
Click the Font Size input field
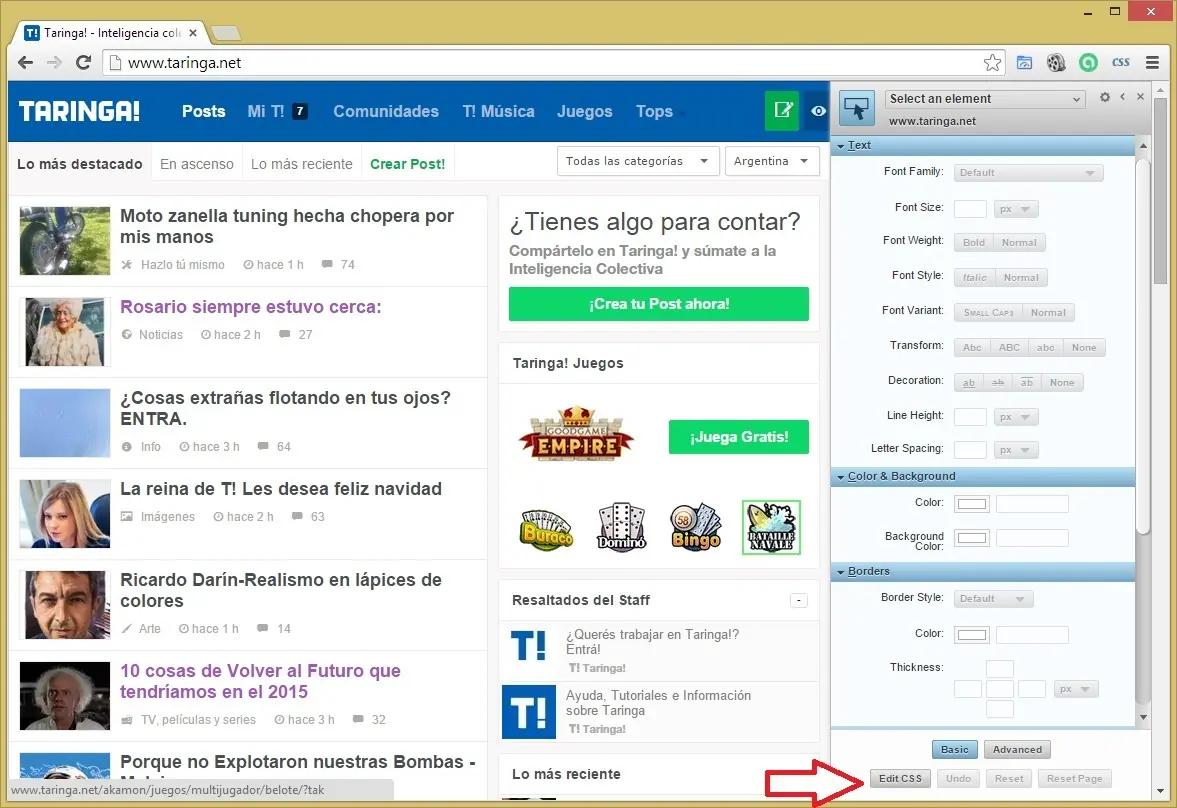tap(970, 209)
